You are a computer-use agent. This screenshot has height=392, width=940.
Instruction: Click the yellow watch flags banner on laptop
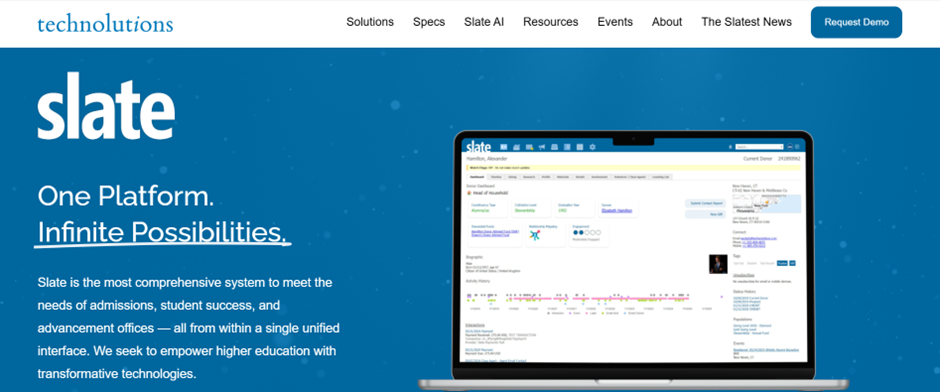click(x=633, y=168)
